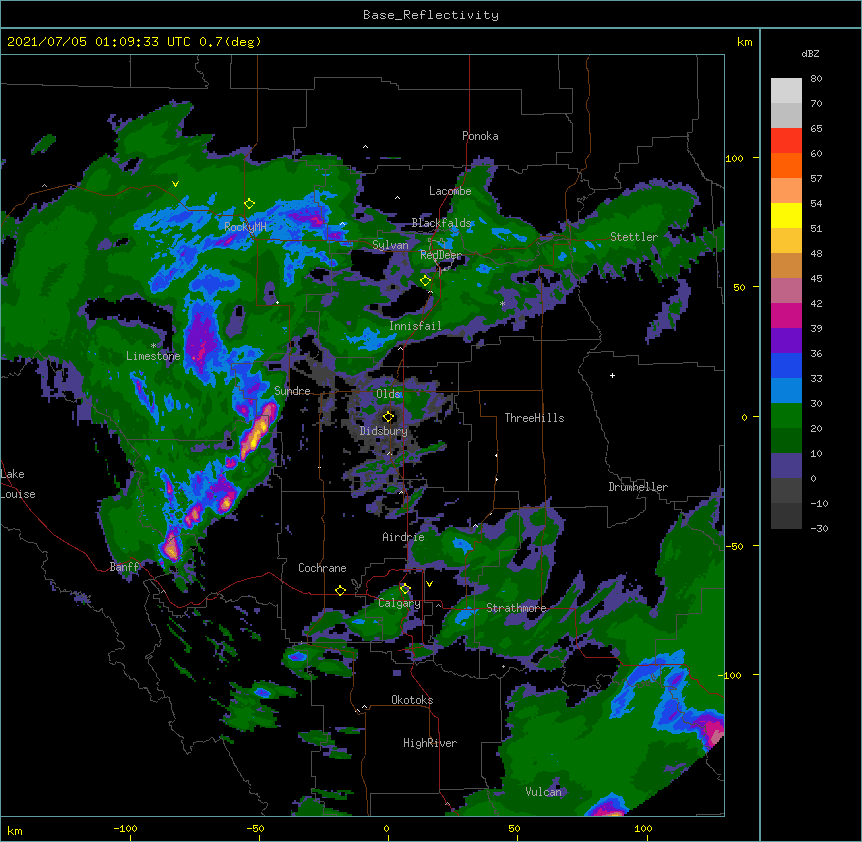Click the HighRiver town label
The width and height of the screenshot is (862, 842).
(430, 743)
